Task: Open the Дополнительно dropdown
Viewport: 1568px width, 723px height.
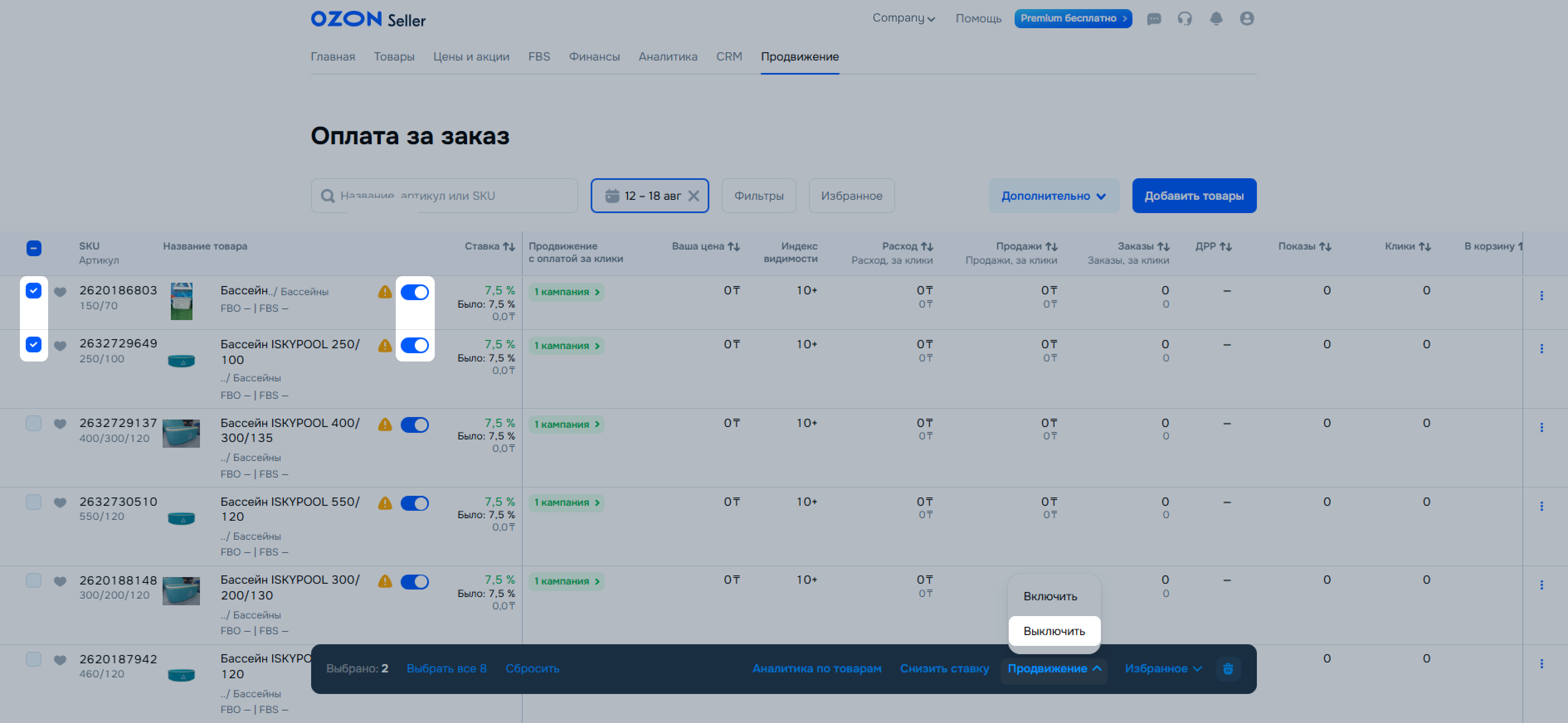Action: point(1054,196)
